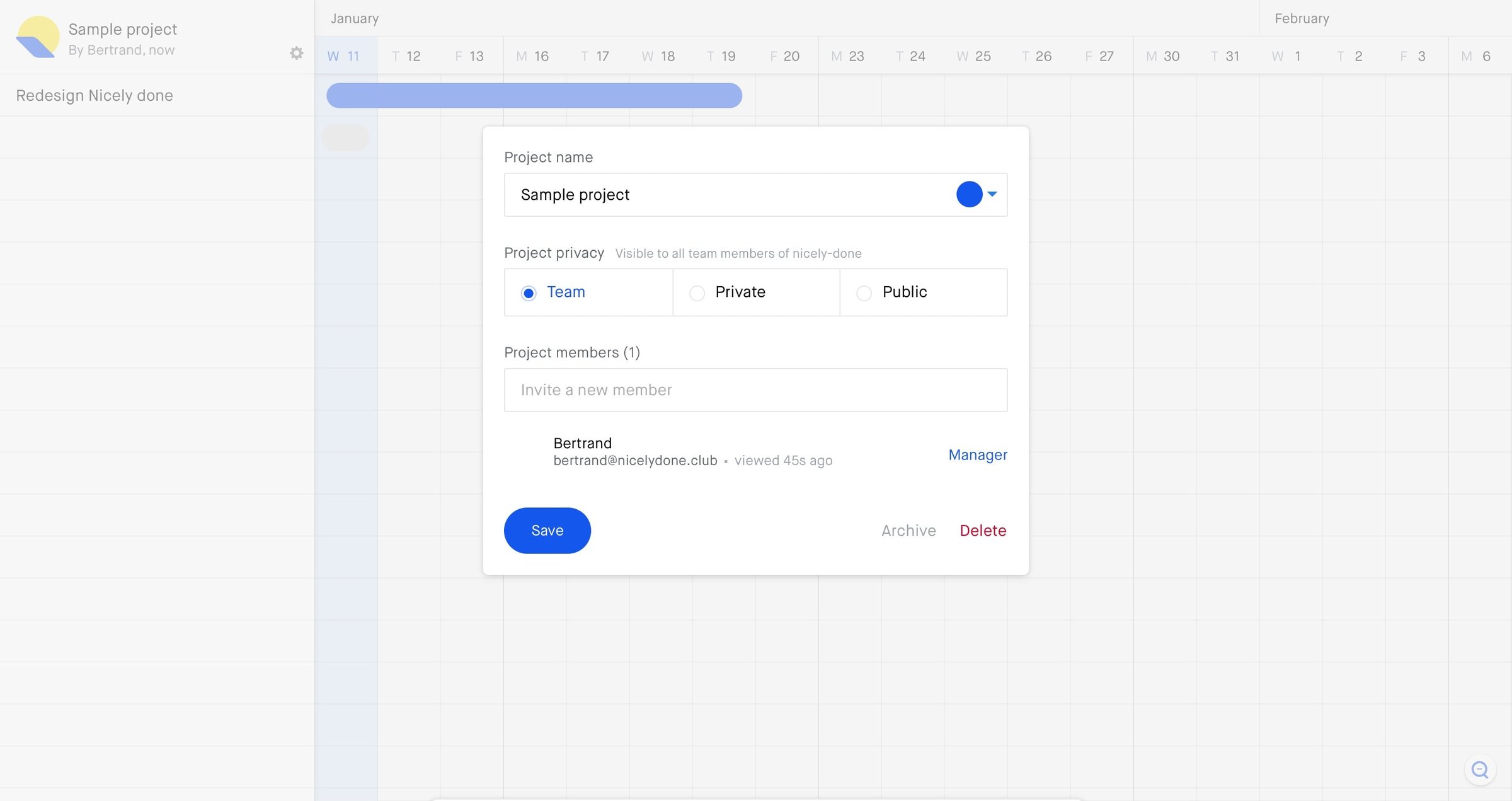
Task: Expand the project color dropdown arrow
Action: tap(992, 194)
